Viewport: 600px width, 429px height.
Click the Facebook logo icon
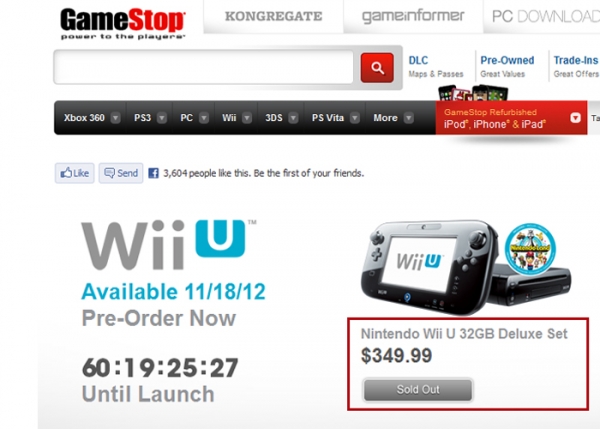pyautogui.click(x=153, y=173)
